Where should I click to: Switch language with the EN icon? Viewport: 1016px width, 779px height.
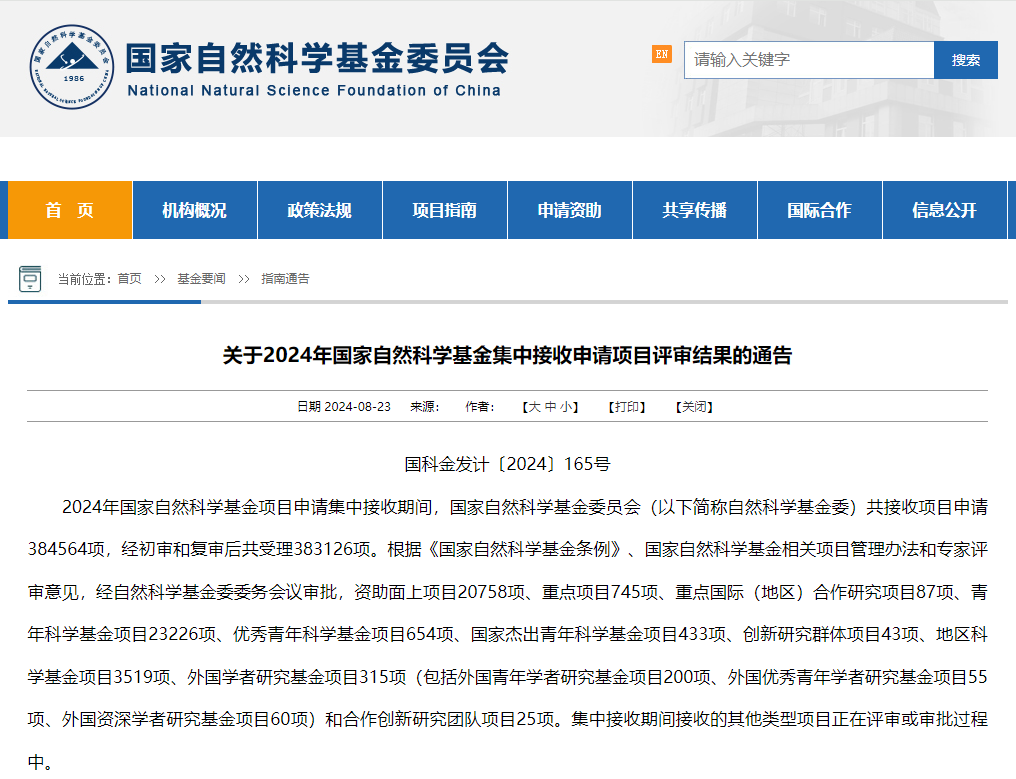662,54
